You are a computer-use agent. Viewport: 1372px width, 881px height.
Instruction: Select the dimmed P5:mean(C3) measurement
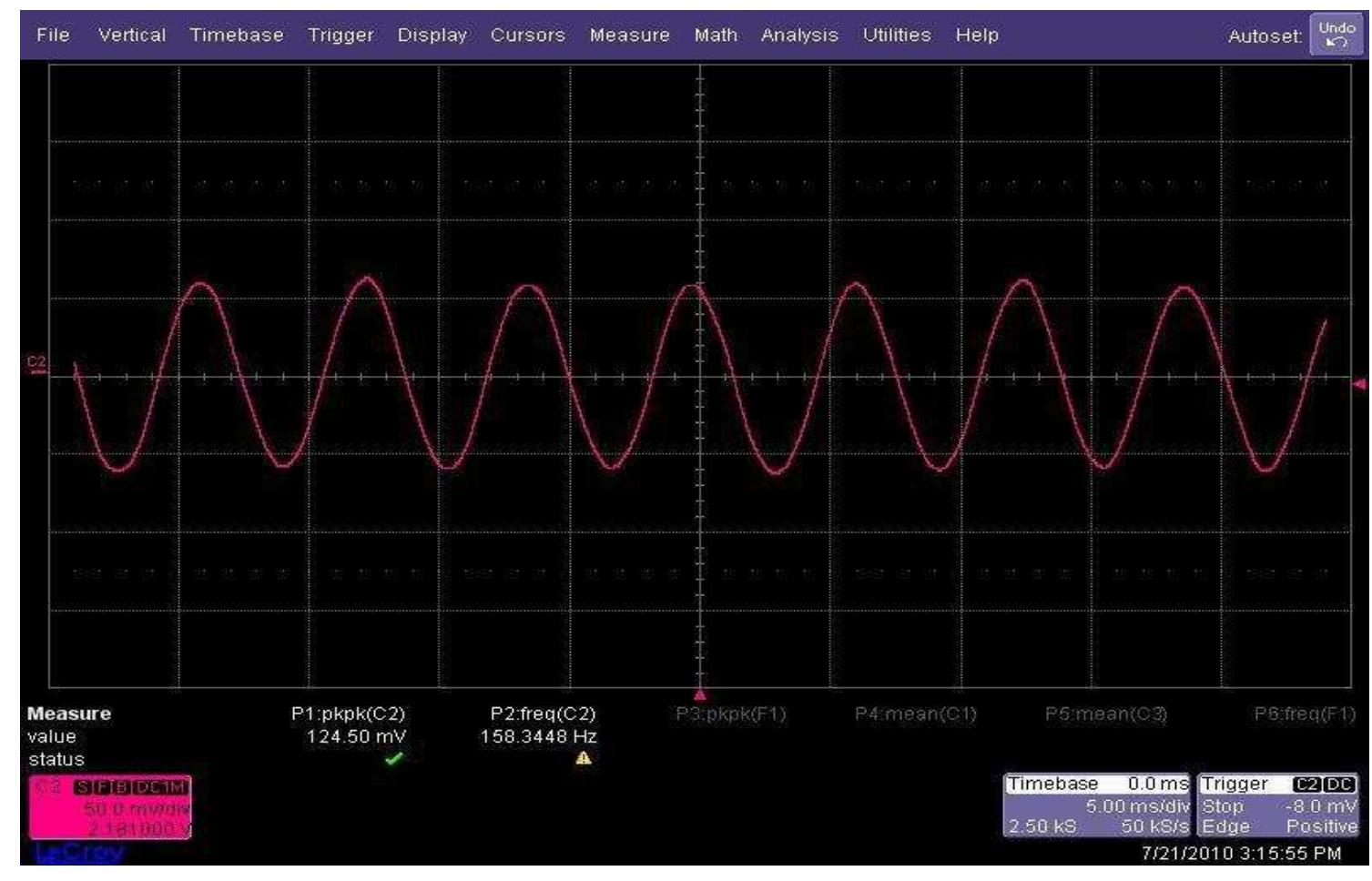1106,714
